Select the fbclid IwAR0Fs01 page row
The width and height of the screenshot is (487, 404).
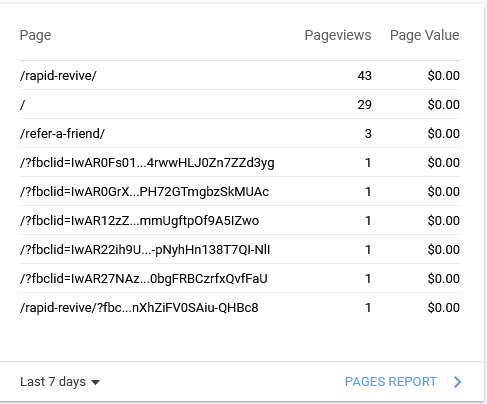click(240, 162)
